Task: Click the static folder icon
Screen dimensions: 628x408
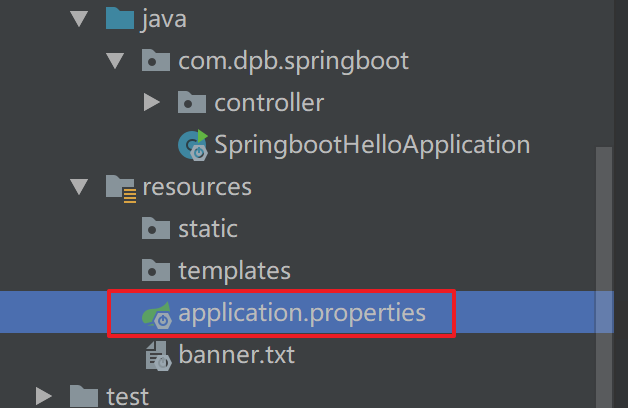Action: tap(156, 228)
